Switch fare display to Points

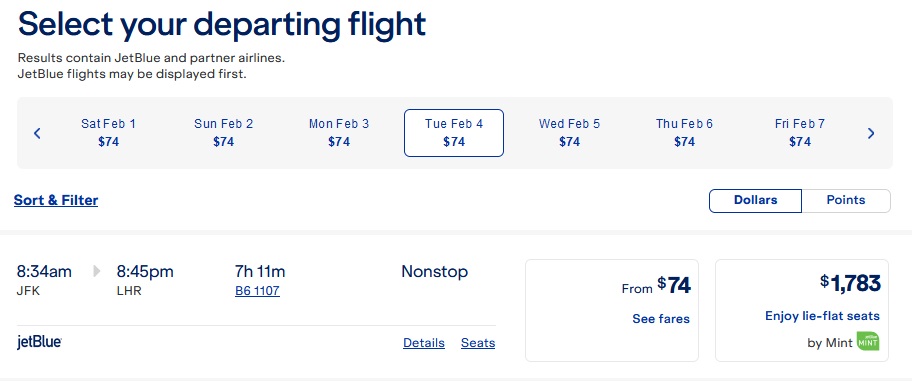tap(846, 200)
